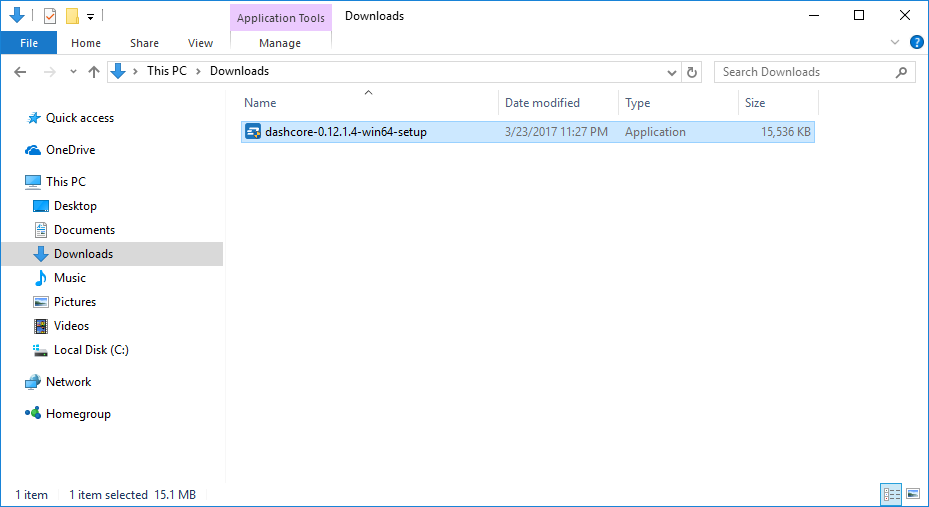The height and width of the screenshot is (507, 929).
Task: Expand the ribbon with the chevron
Action: 895,43
